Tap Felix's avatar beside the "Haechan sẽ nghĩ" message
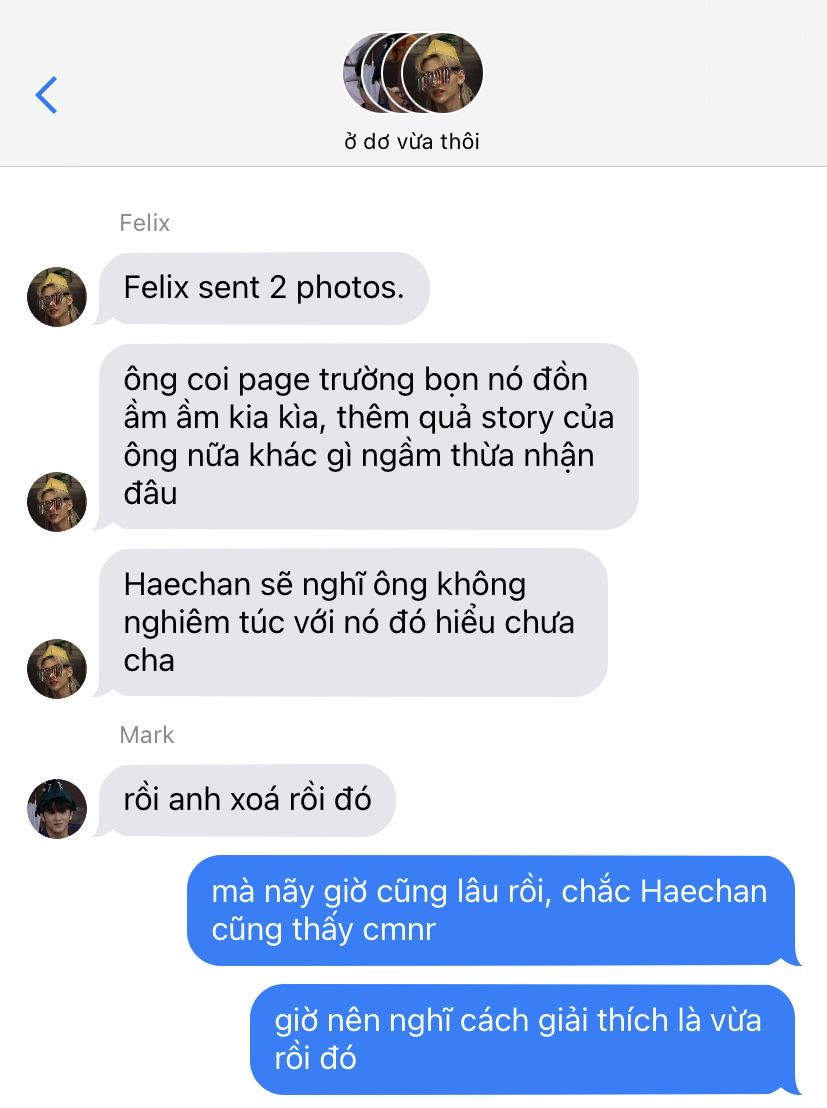The image size is (827, 1108). (57, 669)
